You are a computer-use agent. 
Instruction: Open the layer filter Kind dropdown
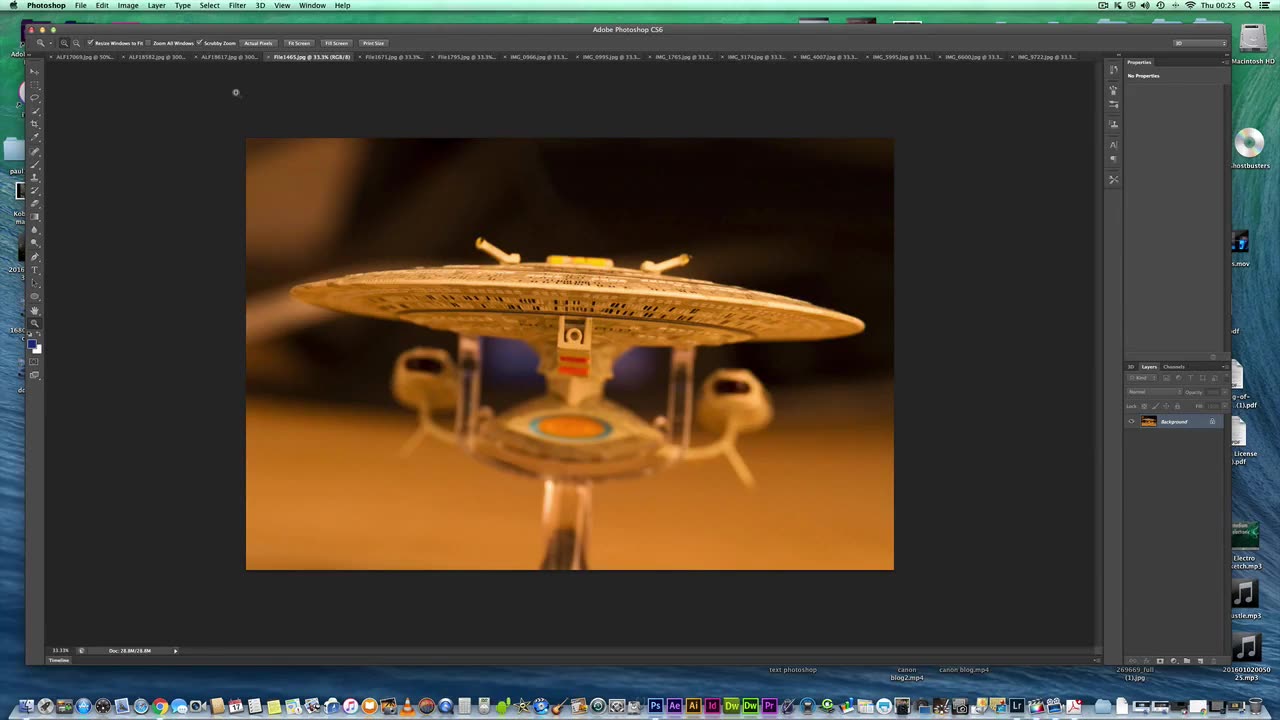point(1142,378)
